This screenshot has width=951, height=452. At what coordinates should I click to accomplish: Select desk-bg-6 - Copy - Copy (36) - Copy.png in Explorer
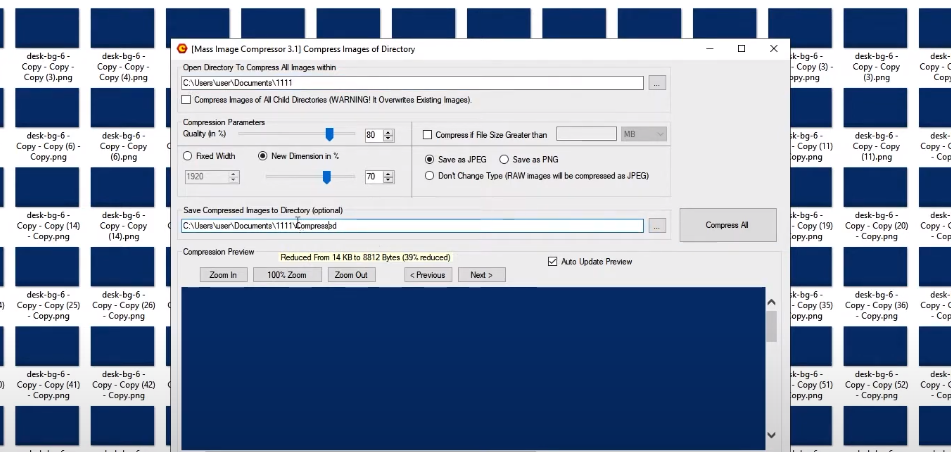[x=876, y=285]
